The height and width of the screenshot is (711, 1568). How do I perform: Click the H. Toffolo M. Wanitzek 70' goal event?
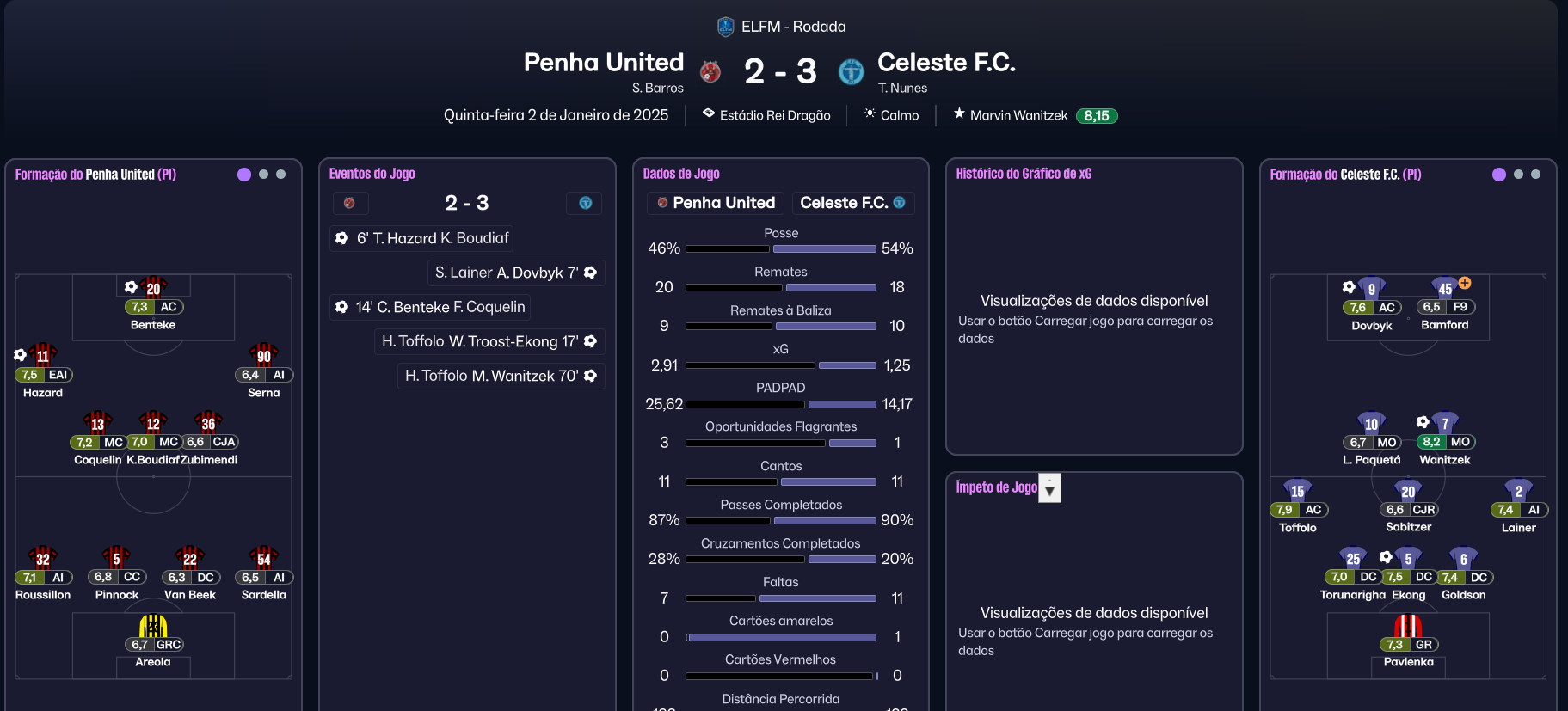pyautogui.click(x=501, y=376)
